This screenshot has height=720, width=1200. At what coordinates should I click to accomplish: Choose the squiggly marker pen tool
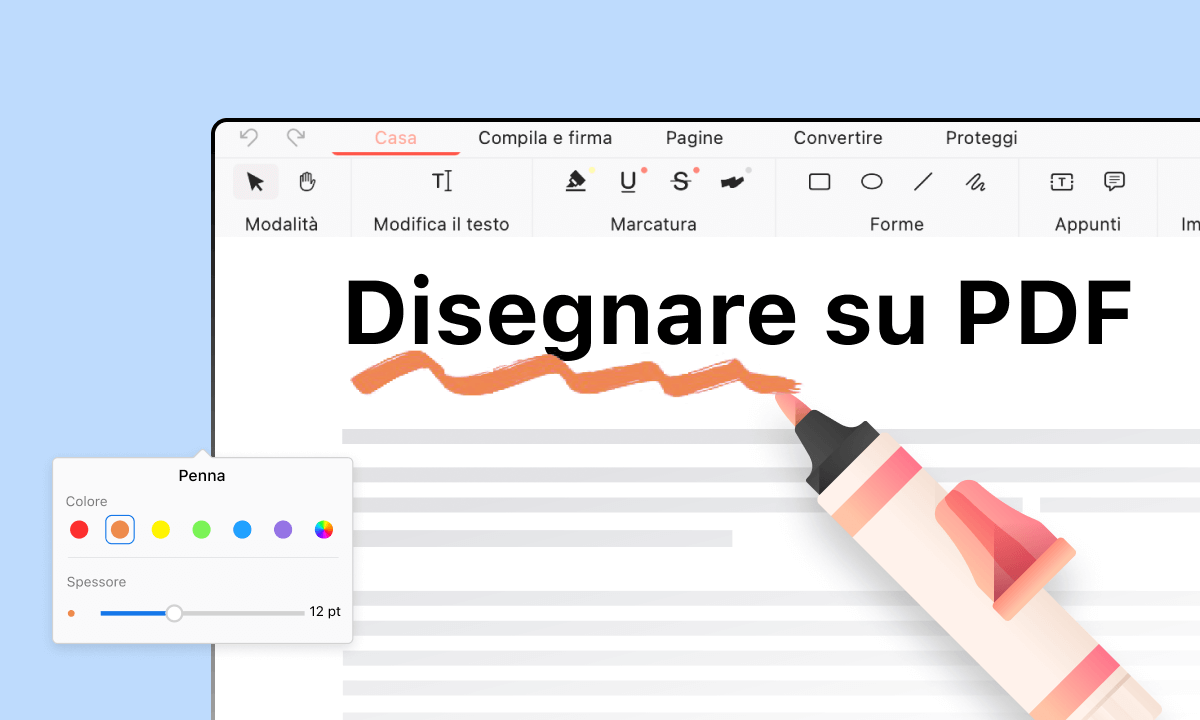point(733,181)
